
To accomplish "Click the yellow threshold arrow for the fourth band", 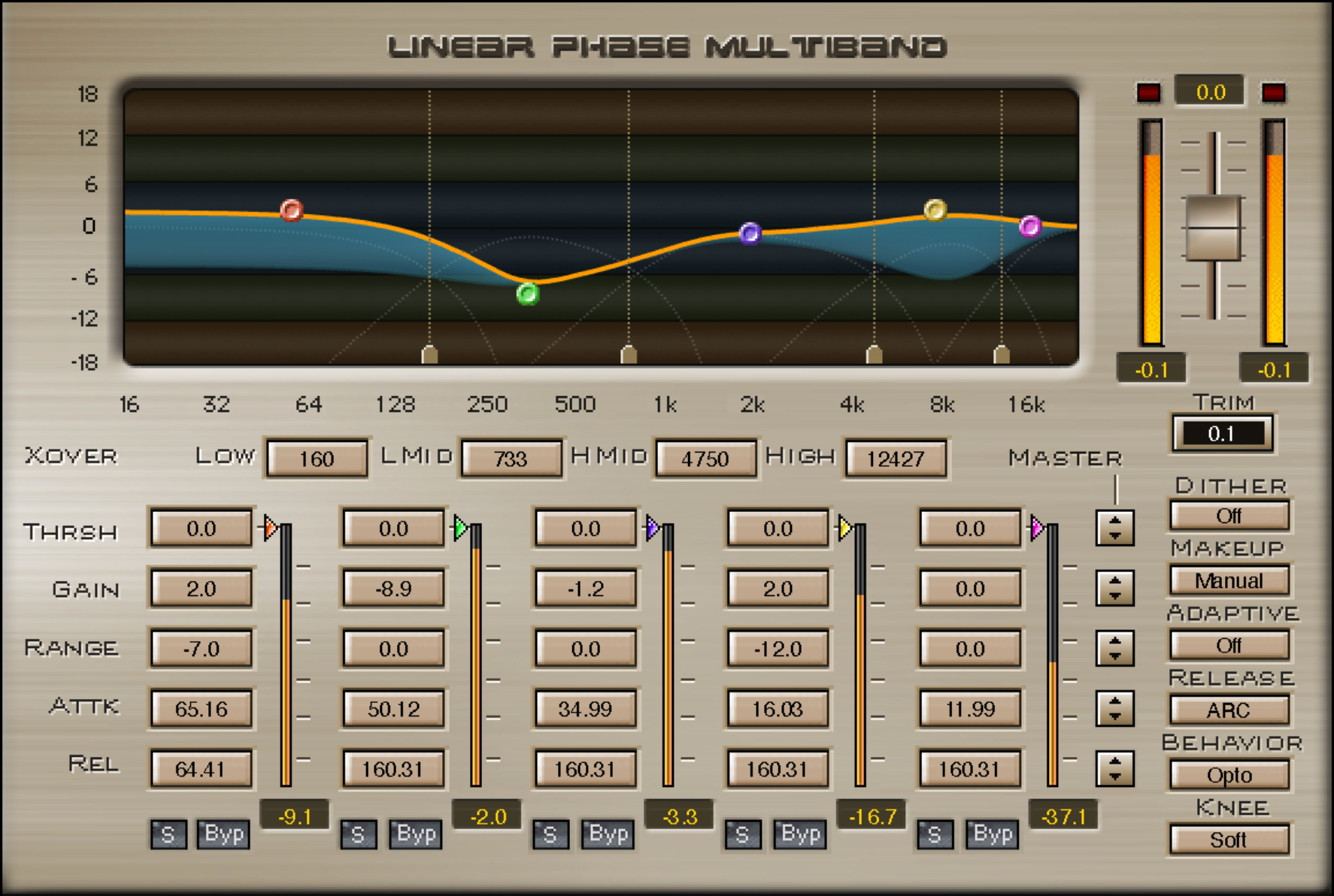I will coord(844,528).
